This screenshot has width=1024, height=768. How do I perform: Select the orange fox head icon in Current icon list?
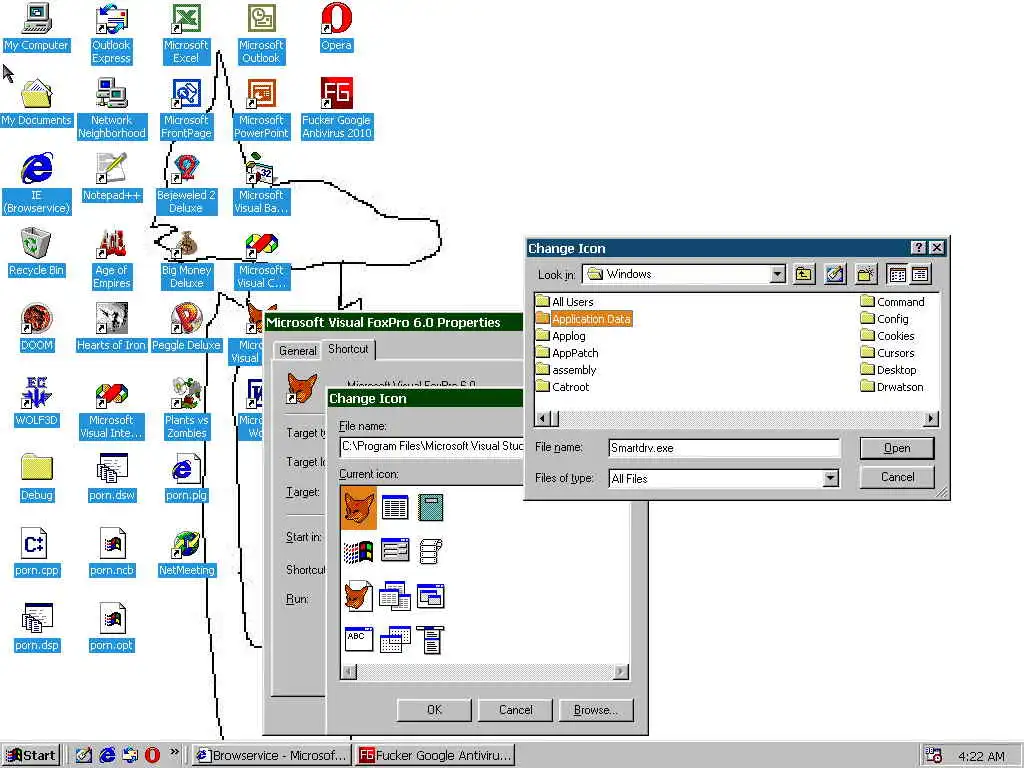point(359,507)
